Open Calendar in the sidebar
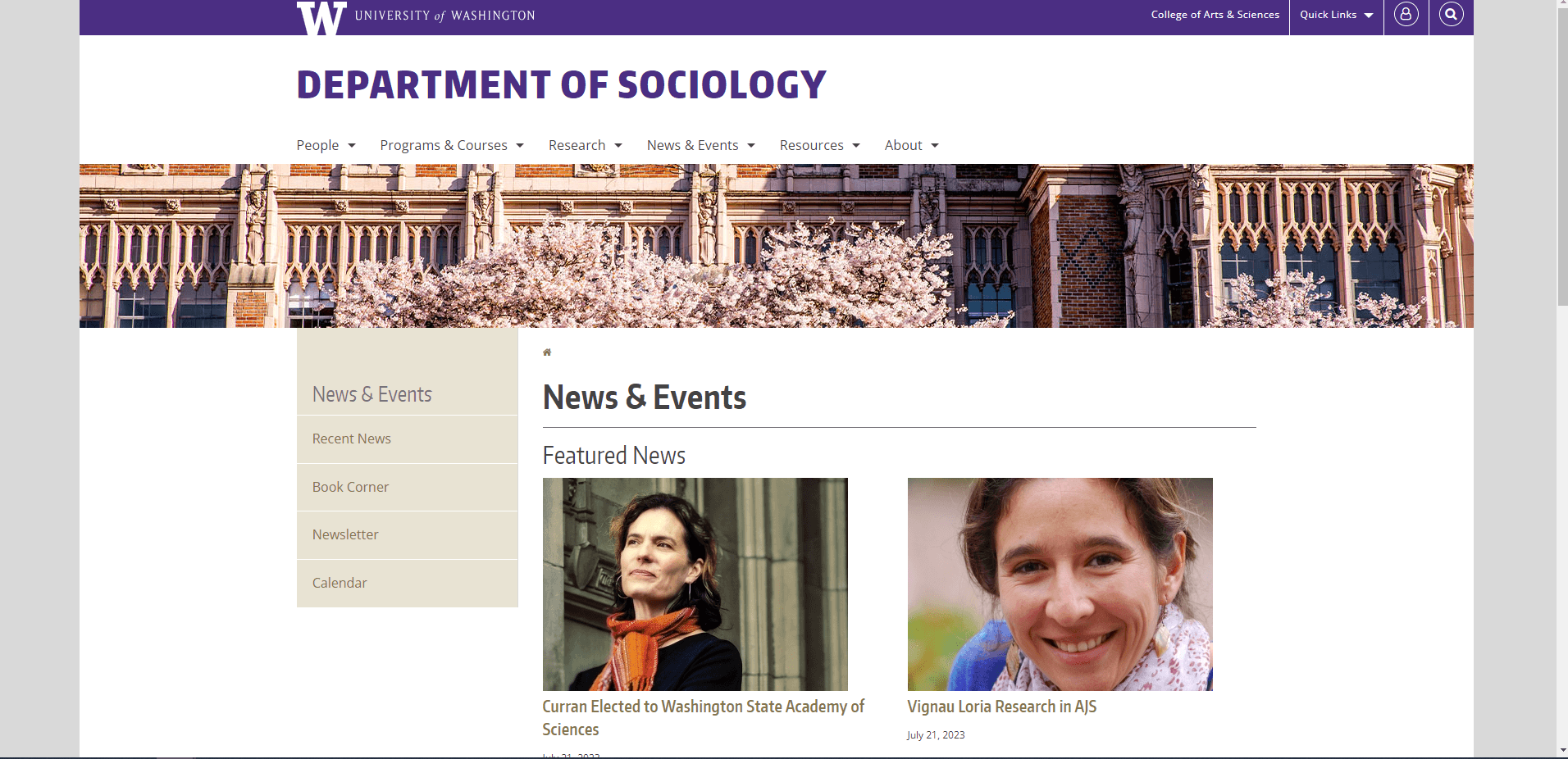This screenshot has height=759, width=1568. (x=408, y=584)
